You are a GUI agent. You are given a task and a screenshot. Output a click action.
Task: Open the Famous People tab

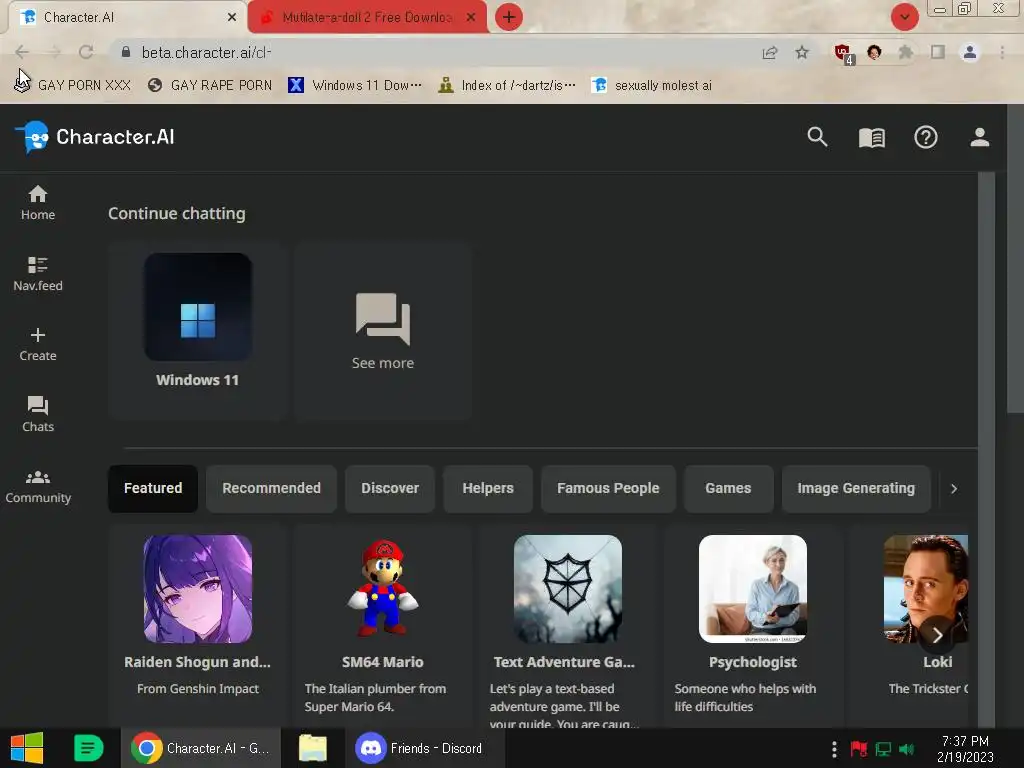click(608, 488)
